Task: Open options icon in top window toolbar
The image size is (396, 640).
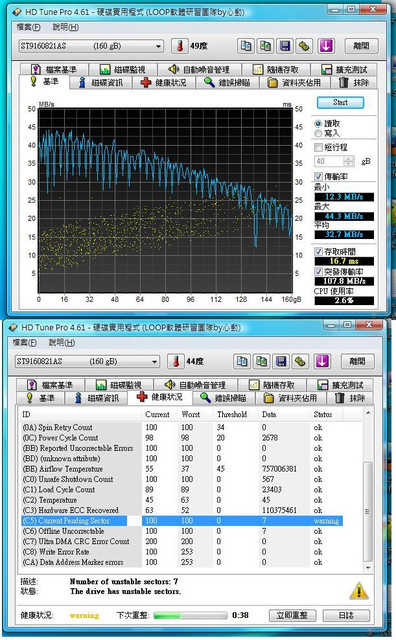Action: [304, 46]
